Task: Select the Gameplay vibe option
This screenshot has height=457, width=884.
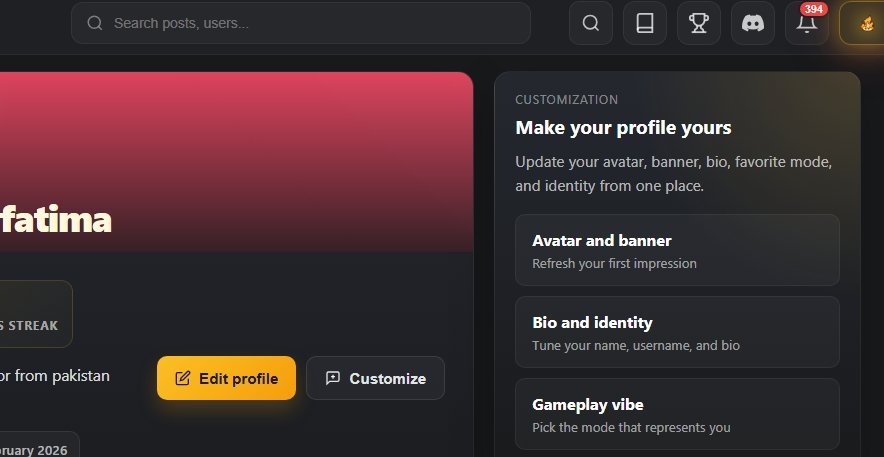Action: pyautogui.click(x=677, y=414)
